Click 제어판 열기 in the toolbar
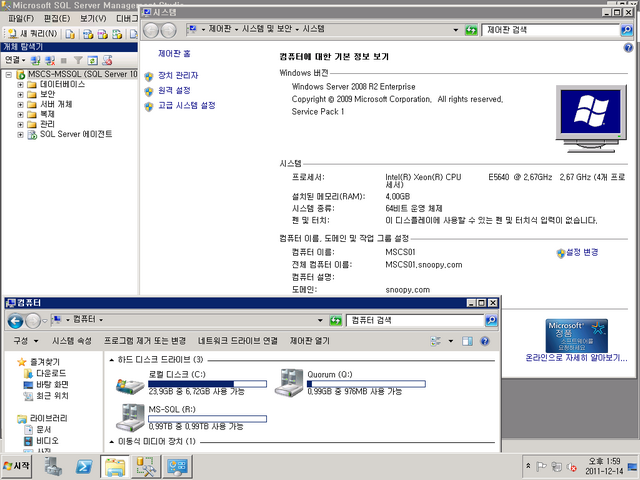Screen dimensions: 640x480 [309, 341]
